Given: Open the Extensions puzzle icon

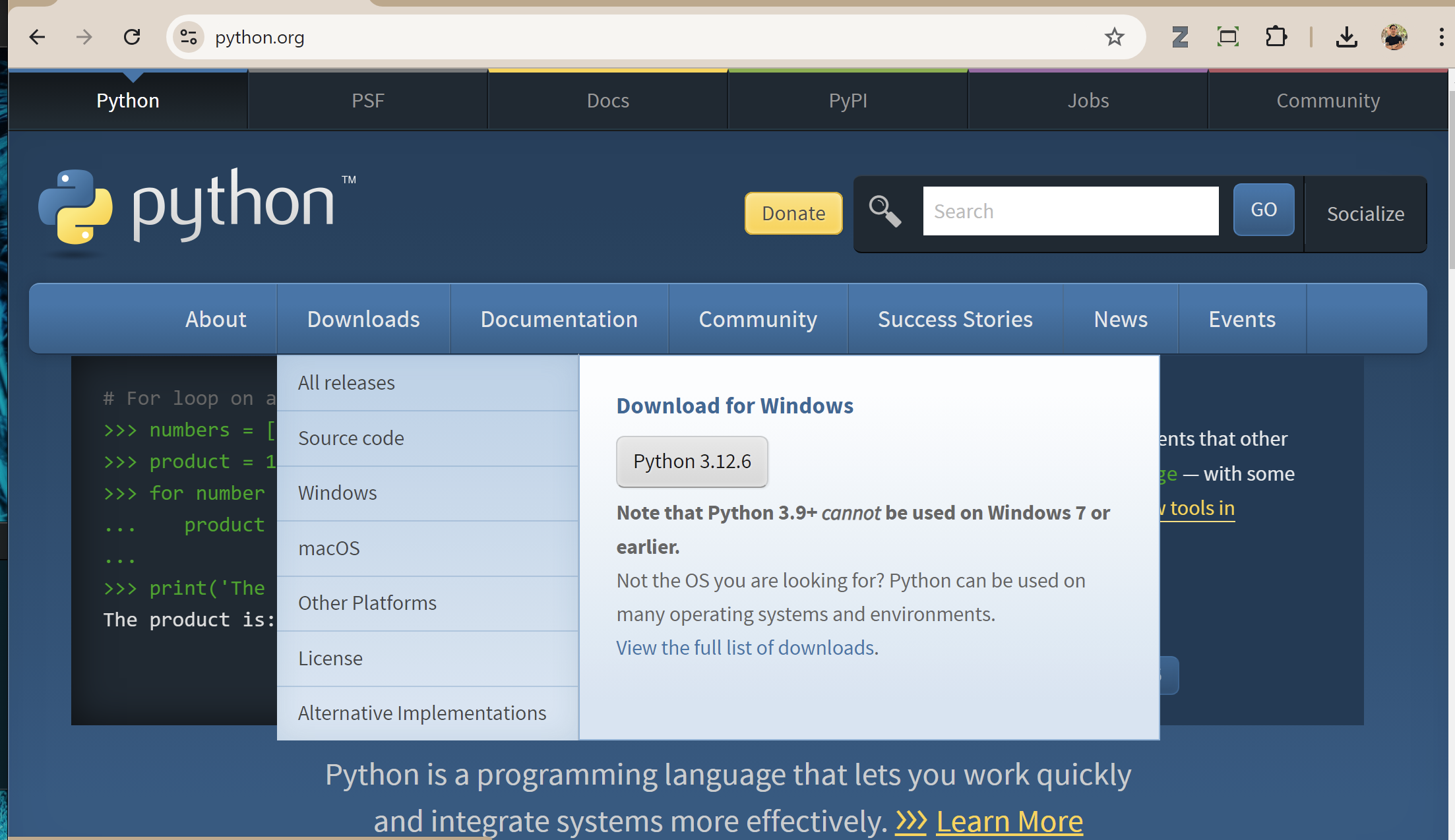Looking at the screenshot, I should [1276, 37].
